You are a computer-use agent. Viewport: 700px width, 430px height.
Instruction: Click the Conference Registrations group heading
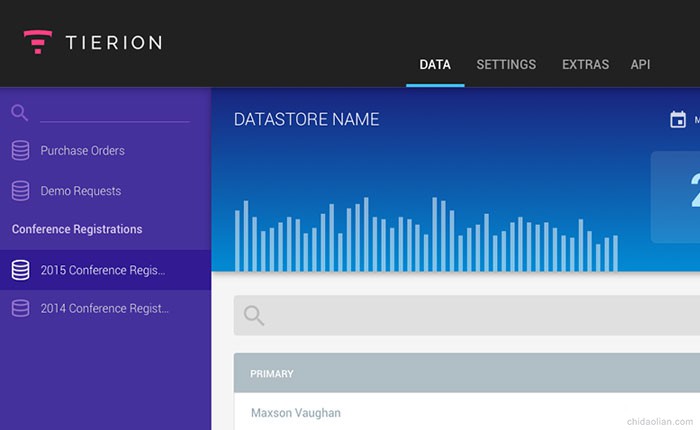click(x=77, y=229)
